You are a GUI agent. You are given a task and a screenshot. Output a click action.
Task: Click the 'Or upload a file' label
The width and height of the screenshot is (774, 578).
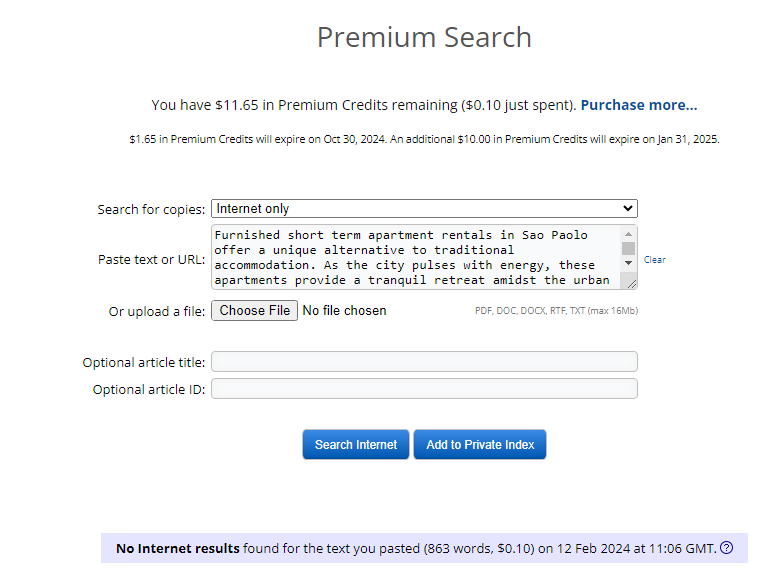[x=157, y=311]
